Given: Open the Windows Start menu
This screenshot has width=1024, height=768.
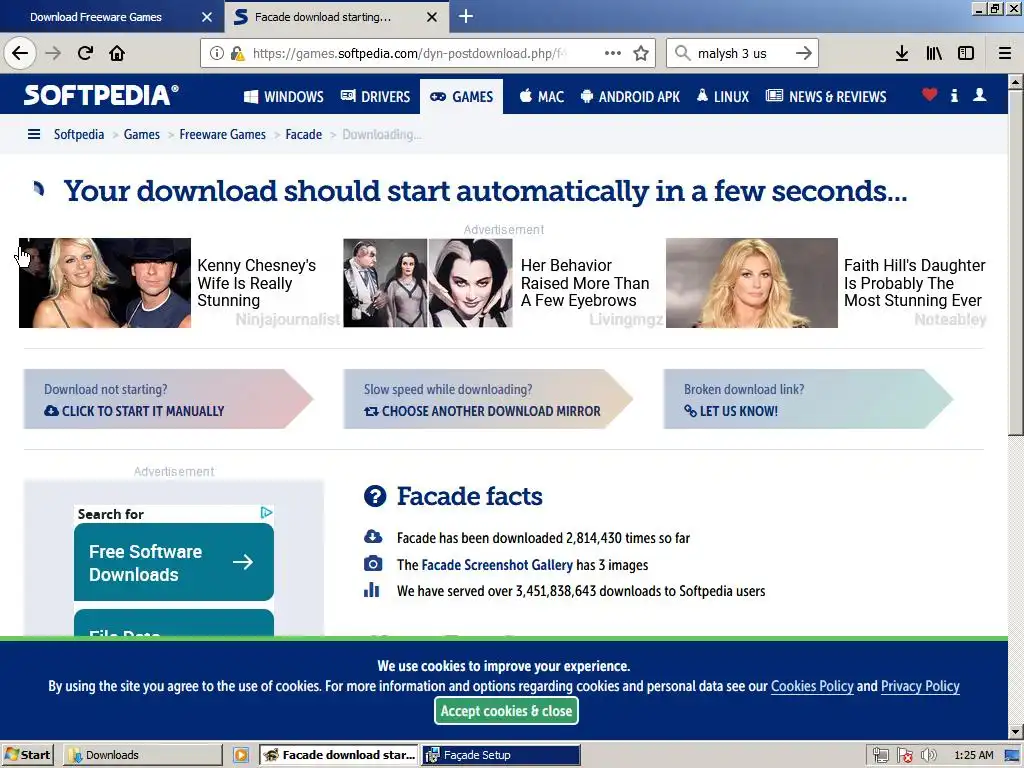Looking at the screenshot, I should (x=27, y=755).
